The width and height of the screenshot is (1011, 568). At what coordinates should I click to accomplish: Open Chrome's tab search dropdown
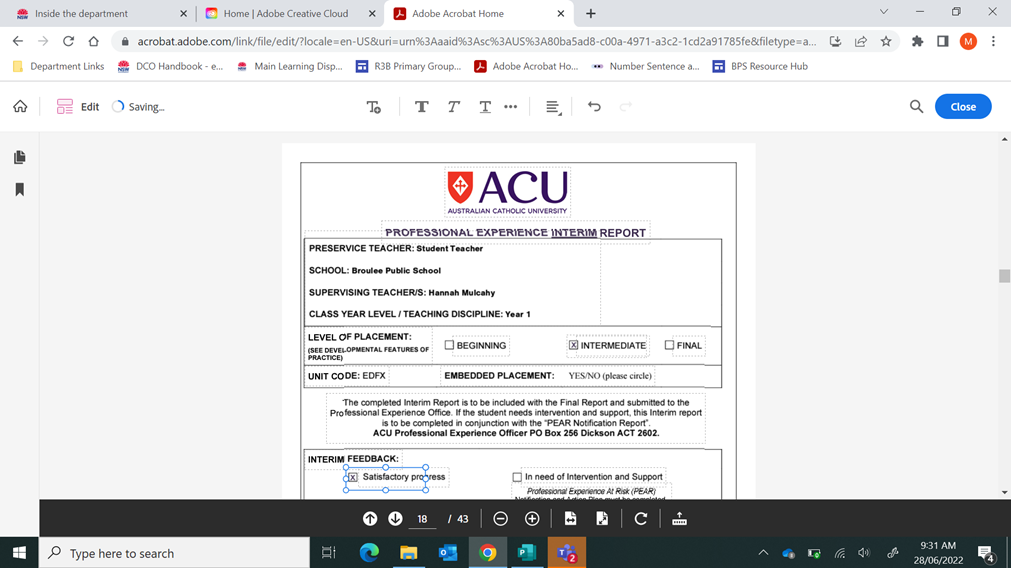tap(883, 13)
